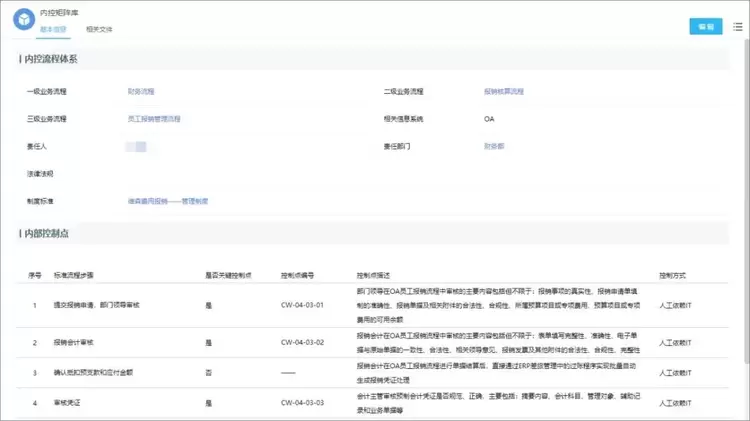Switch to the 基本信息 tab
The height and width of the screenshot is (421, 750).
(53, 30)
